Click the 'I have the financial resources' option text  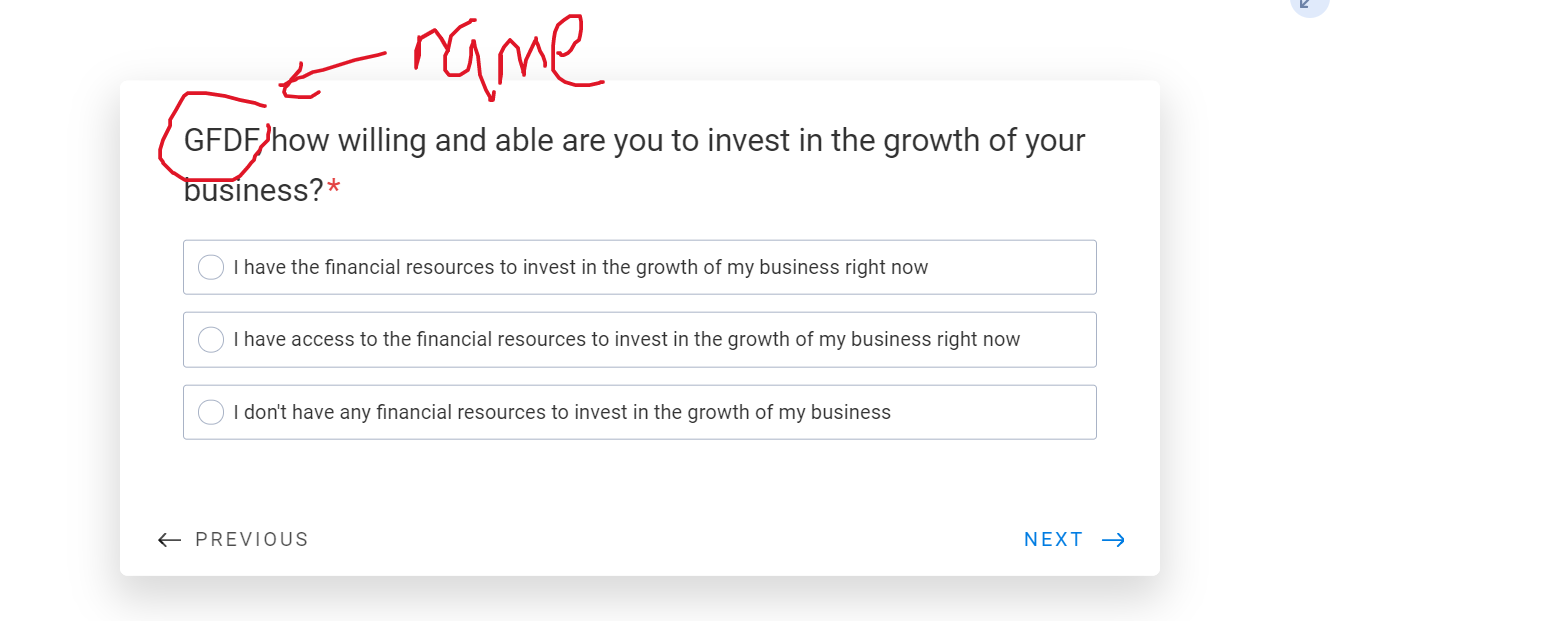click(x=580, y=267)
